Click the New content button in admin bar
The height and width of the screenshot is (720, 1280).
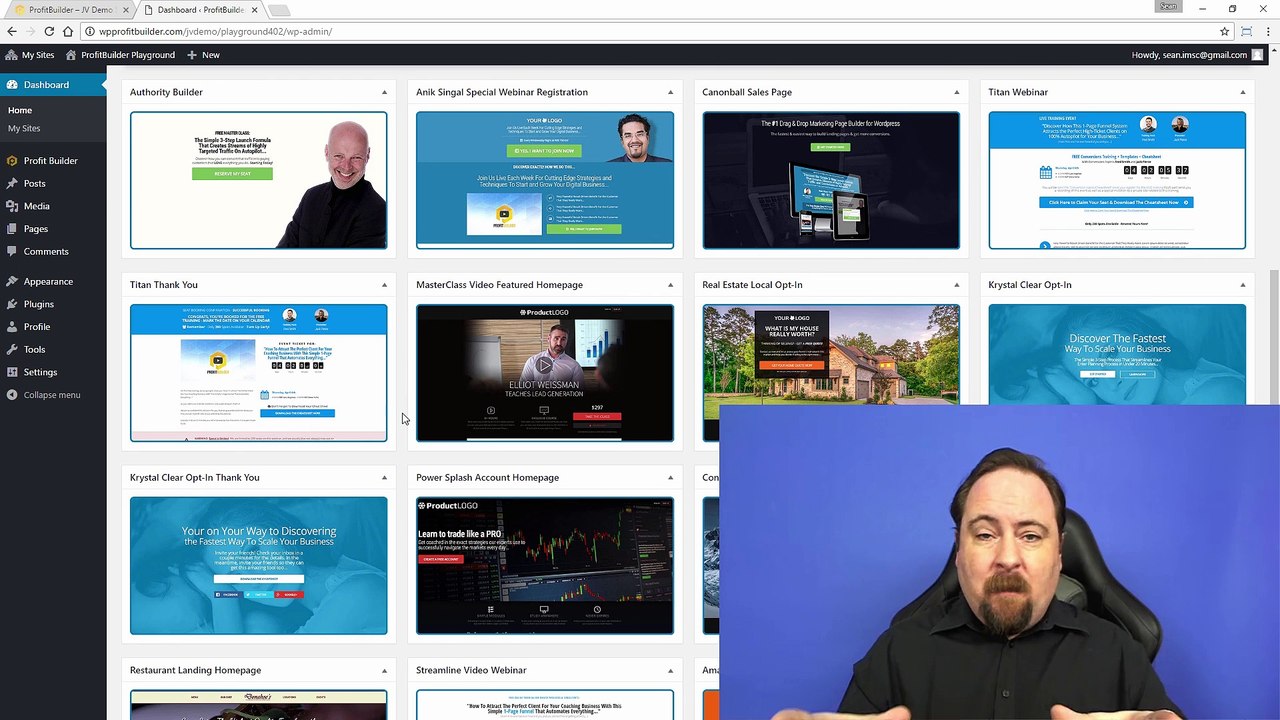coord(203,55)
